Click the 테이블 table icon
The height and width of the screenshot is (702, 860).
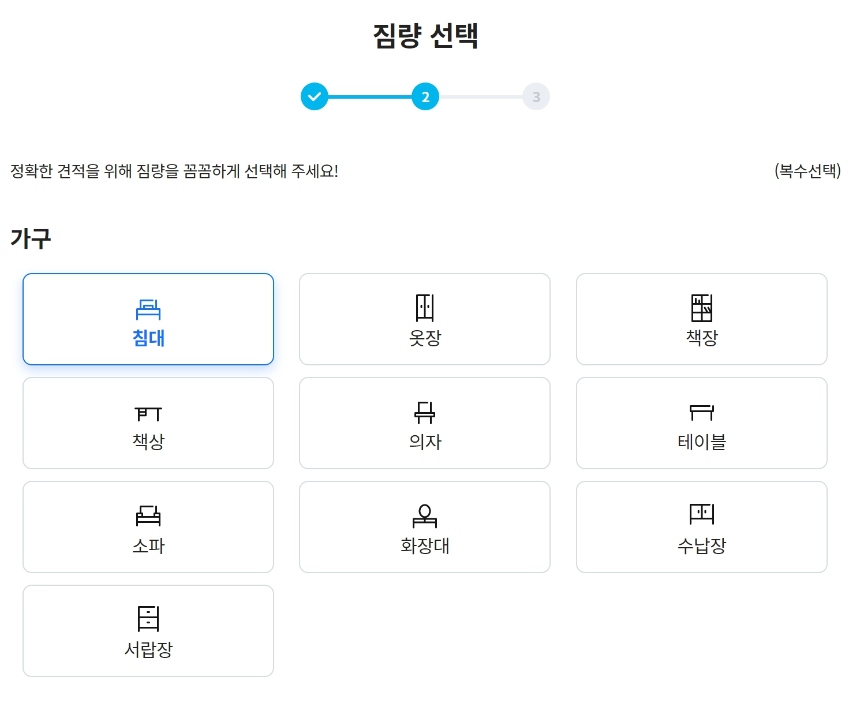tap(701, 413)
